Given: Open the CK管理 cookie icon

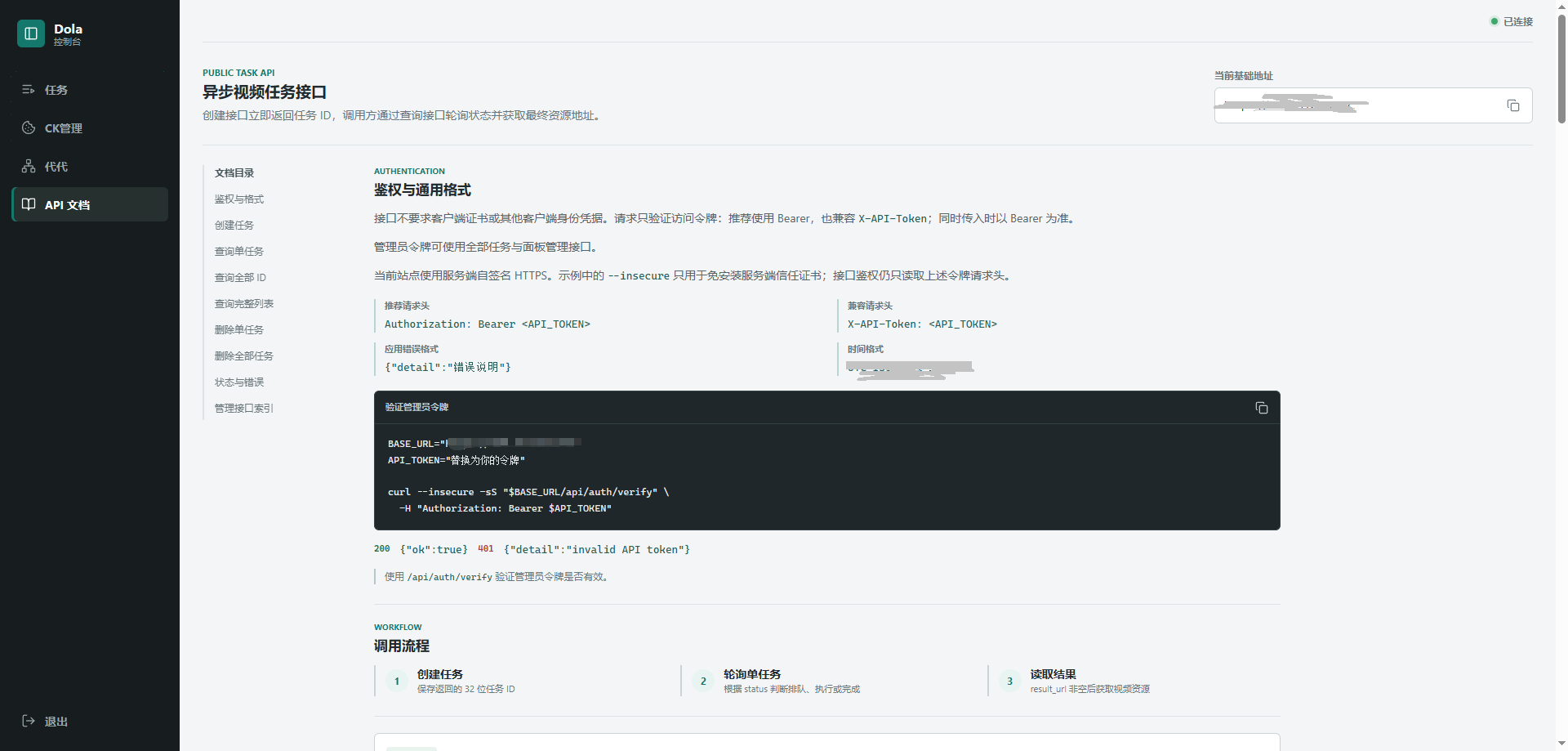Looking at the screenshot, I should point(29,128).
